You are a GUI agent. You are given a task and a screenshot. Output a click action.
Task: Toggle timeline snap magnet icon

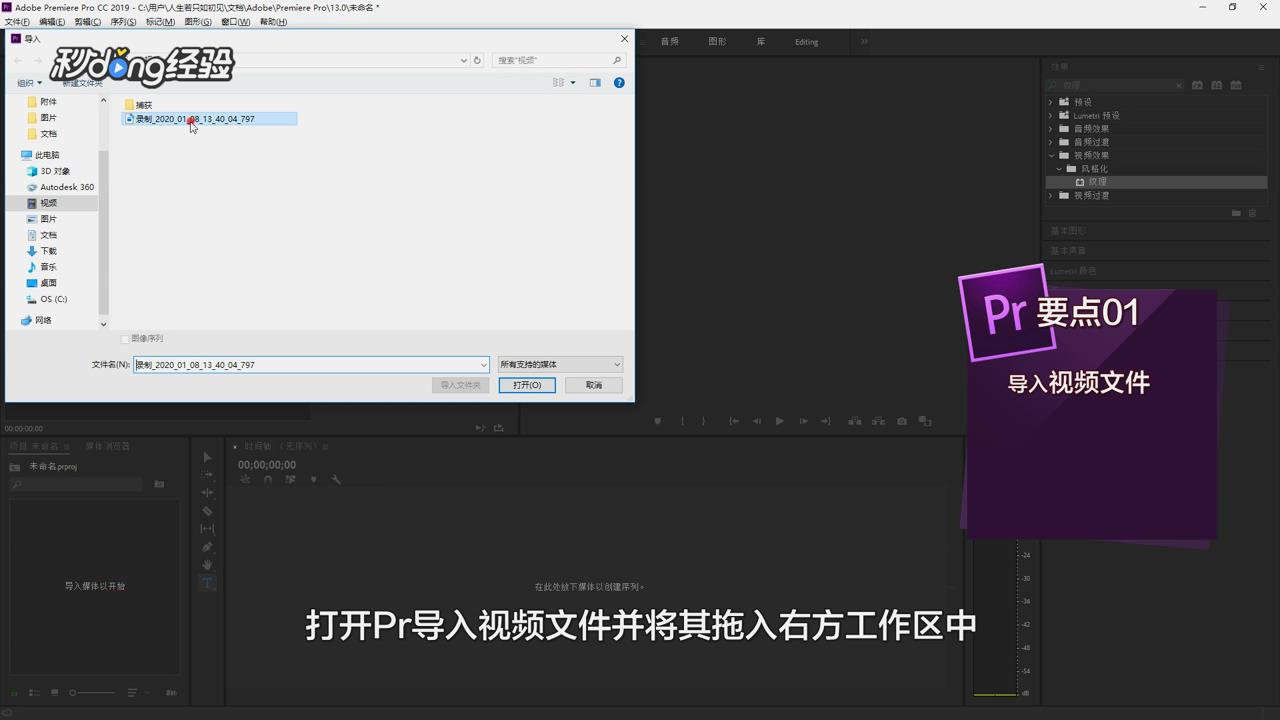(x=267, y=480)
